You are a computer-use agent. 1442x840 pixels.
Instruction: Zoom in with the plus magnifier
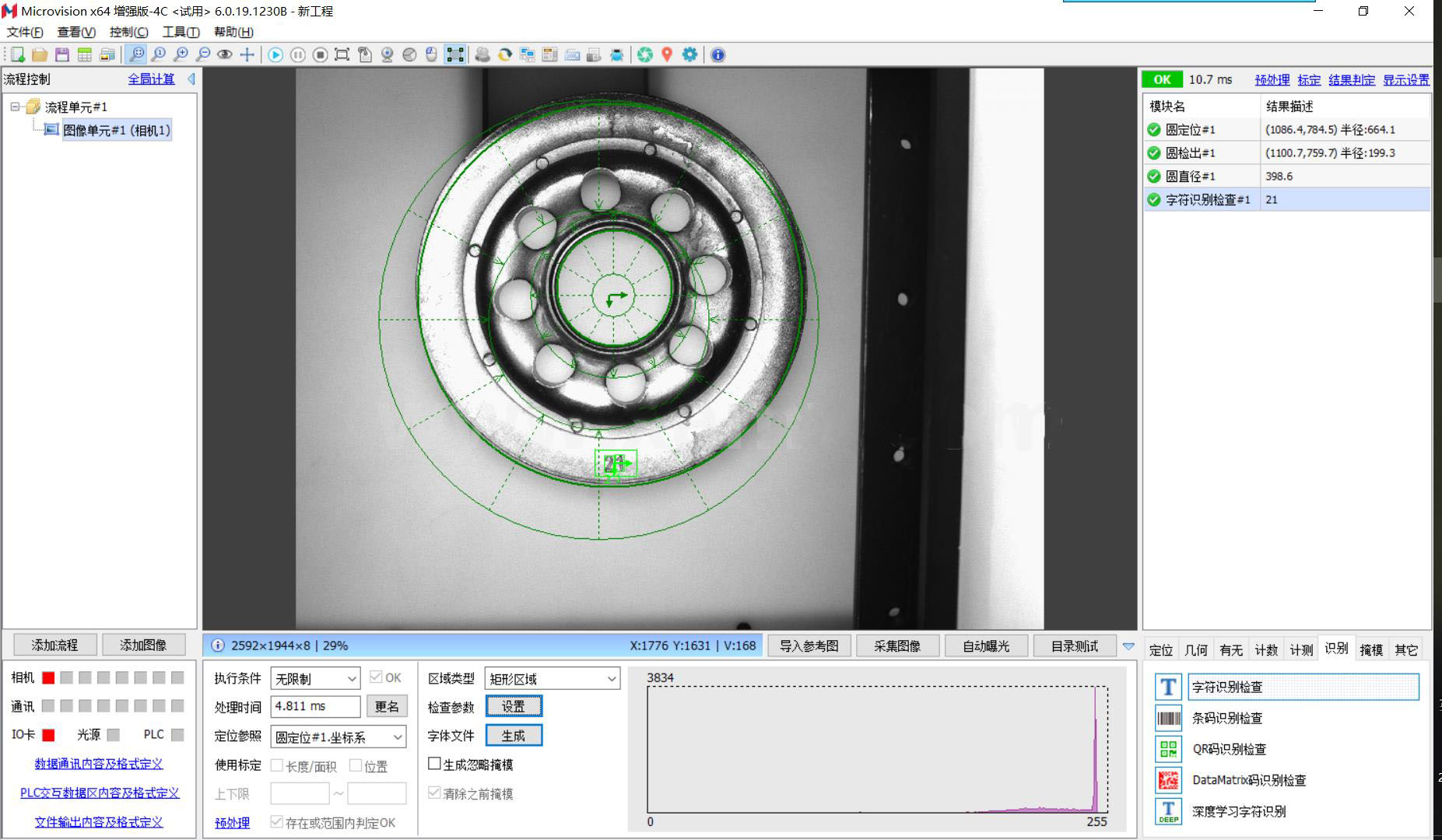181,54
